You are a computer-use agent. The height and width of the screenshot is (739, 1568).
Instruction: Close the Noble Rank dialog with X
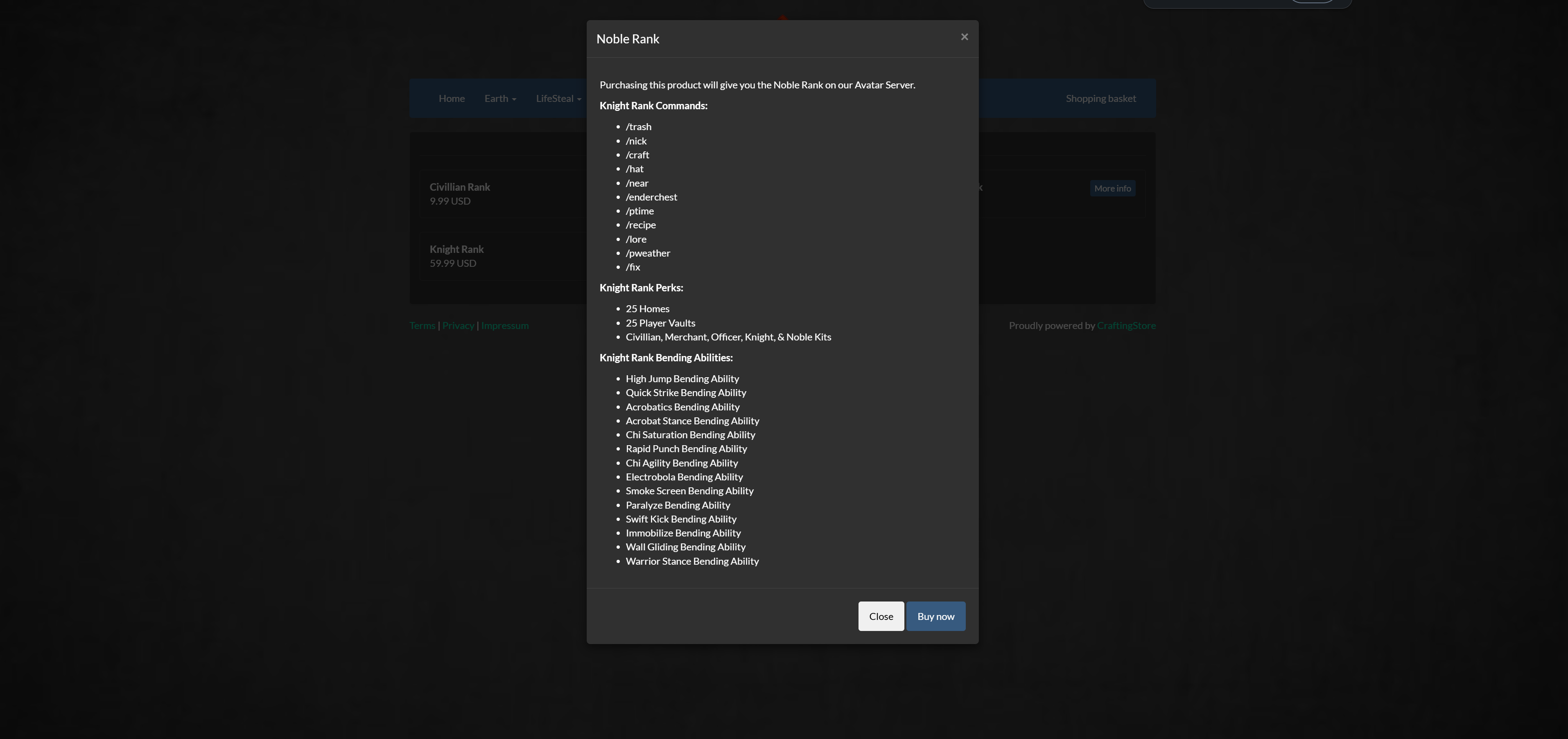[x=964, y=37]
